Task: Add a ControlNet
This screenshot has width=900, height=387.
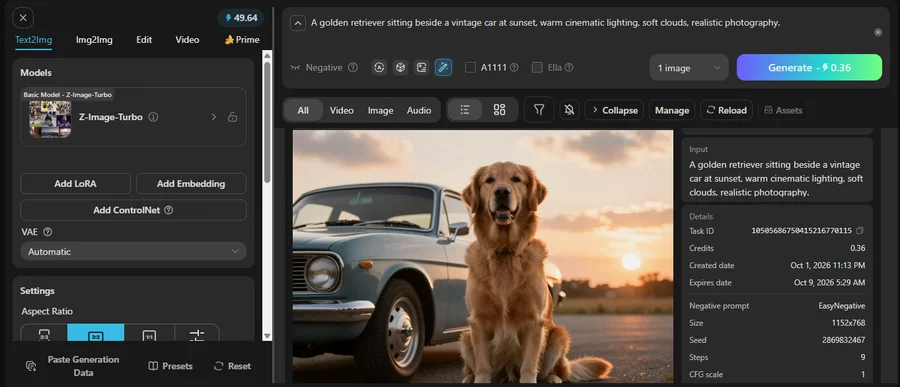Action: coord(133,210)
